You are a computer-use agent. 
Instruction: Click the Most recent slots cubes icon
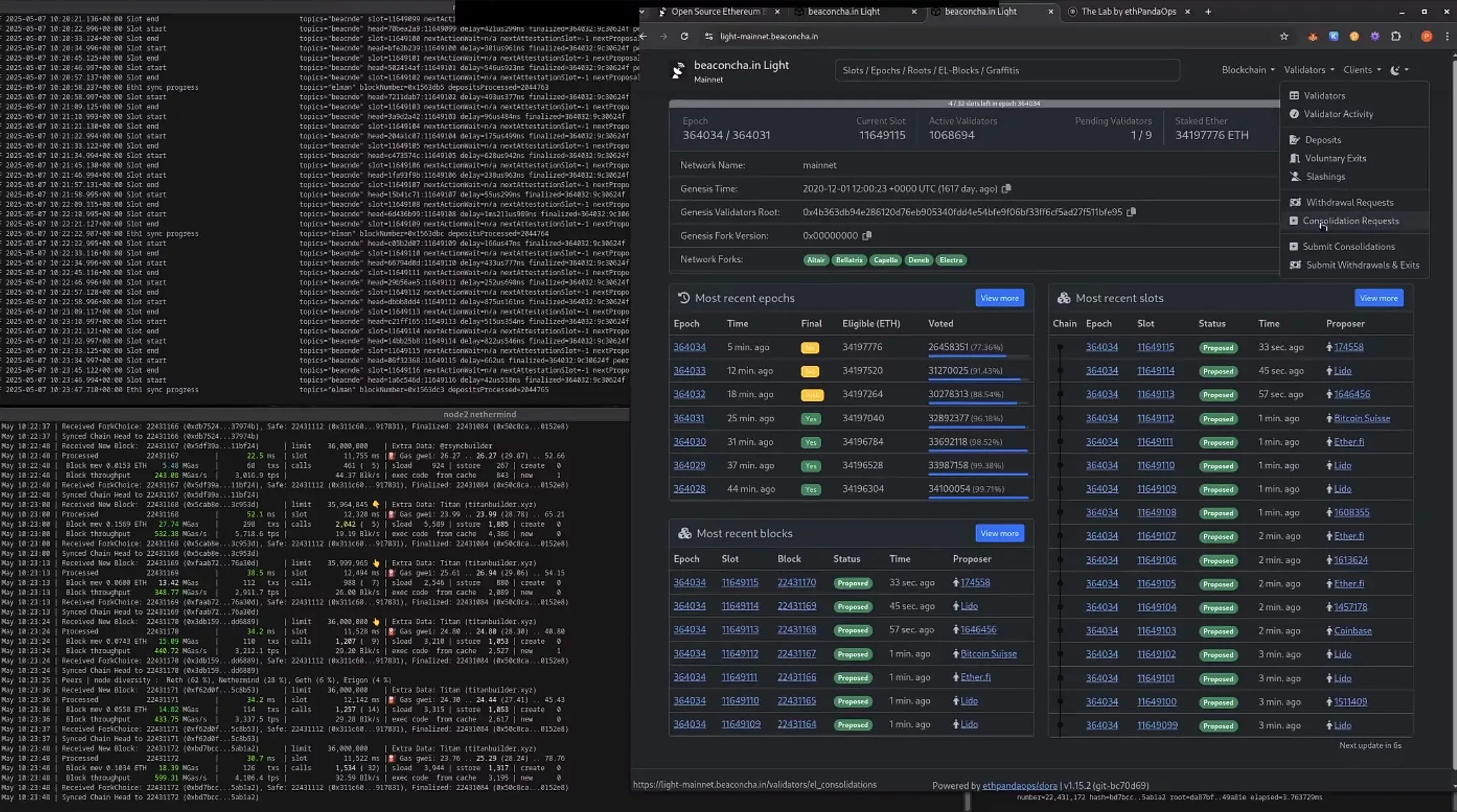tap(1063, 298)
